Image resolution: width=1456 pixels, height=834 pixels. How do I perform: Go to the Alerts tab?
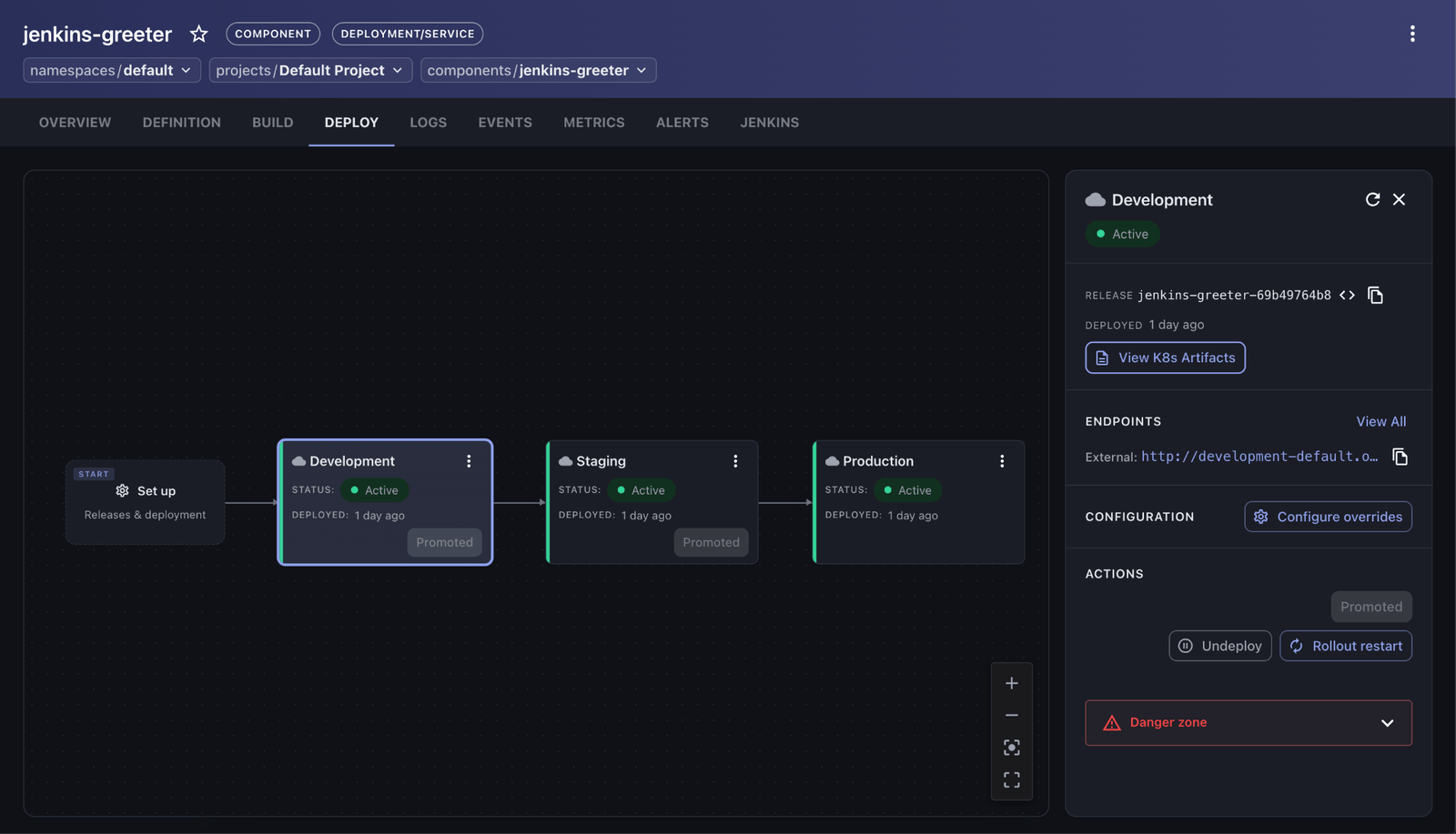coord(682,122)
